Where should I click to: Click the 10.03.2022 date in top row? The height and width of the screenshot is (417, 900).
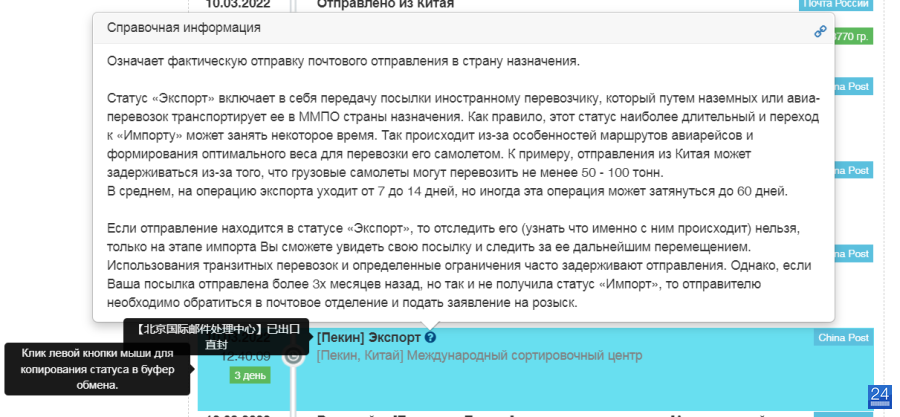tap(238, 5)
